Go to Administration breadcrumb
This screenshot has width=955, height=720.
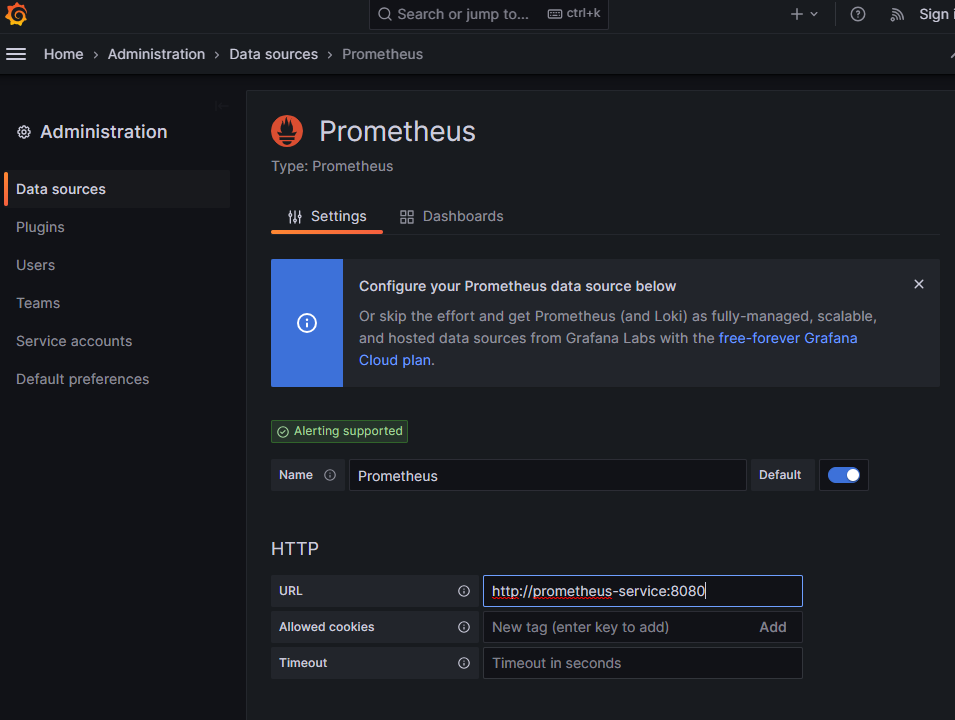(x=157, y=54)
